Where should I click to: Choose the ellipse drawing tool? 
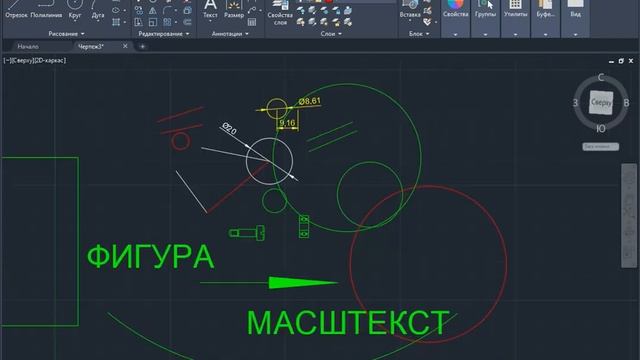[x=116, y=11]
